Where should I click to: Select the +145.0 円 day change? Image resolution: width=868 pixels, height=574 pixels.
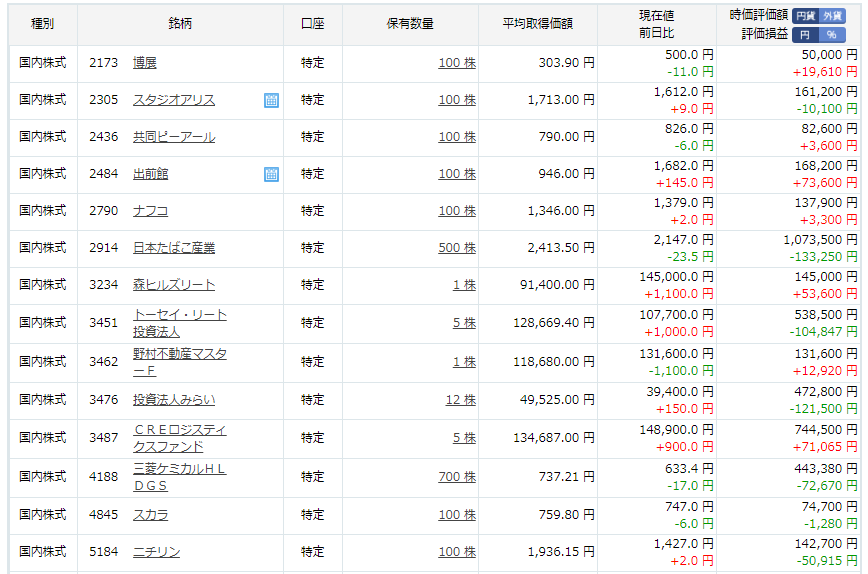[x=685, y=183]
